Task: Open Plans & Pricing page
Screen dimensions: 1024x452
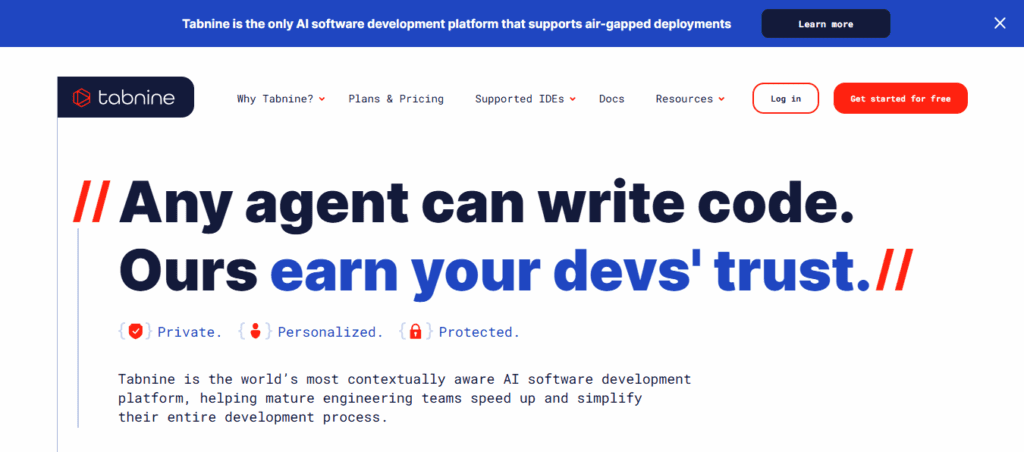Action: tap(396, 99)
